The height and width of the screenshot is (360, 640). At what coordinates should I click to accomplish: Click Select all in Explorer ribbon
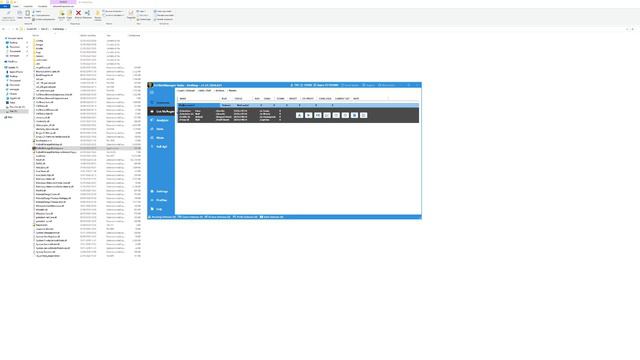pyautogui.click(x=162, y=11)
